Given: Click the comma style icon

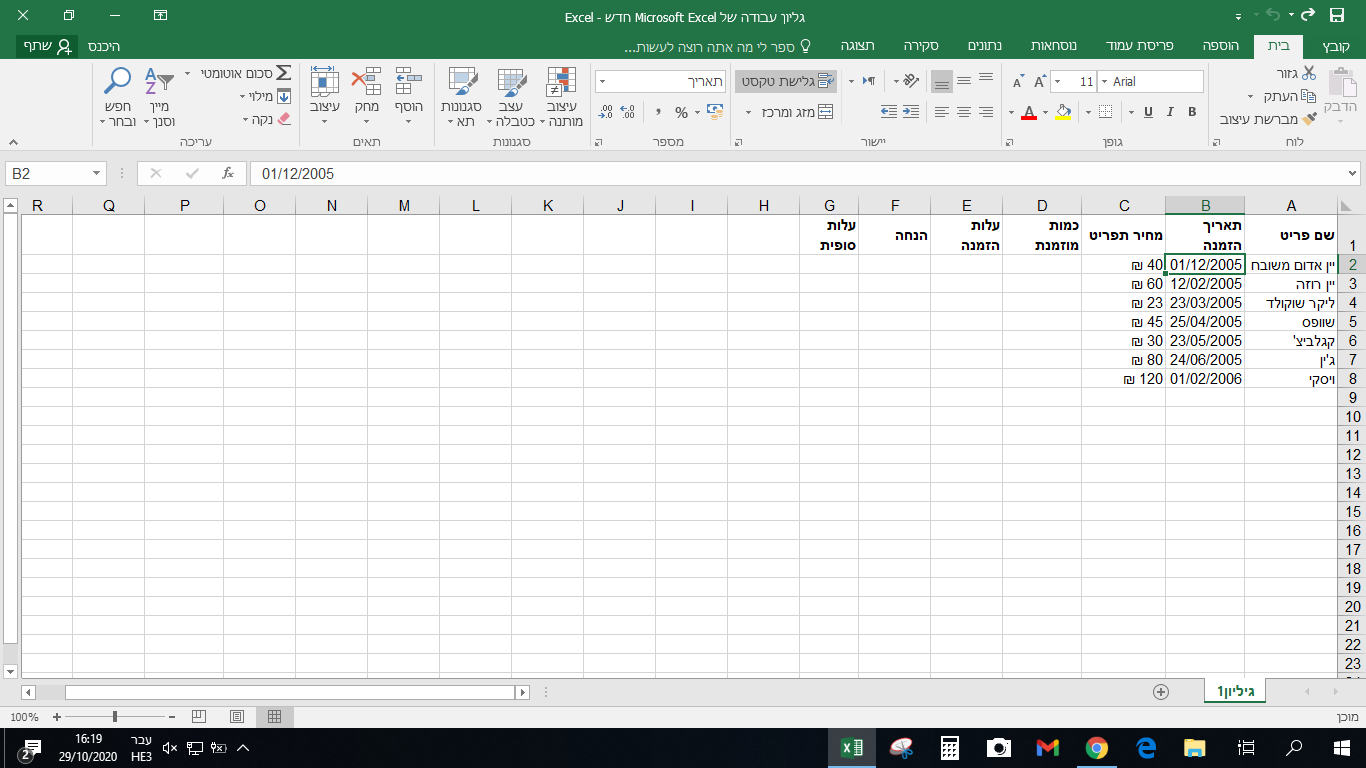Looking at the screenshot, I should click(x=658, y=113).
